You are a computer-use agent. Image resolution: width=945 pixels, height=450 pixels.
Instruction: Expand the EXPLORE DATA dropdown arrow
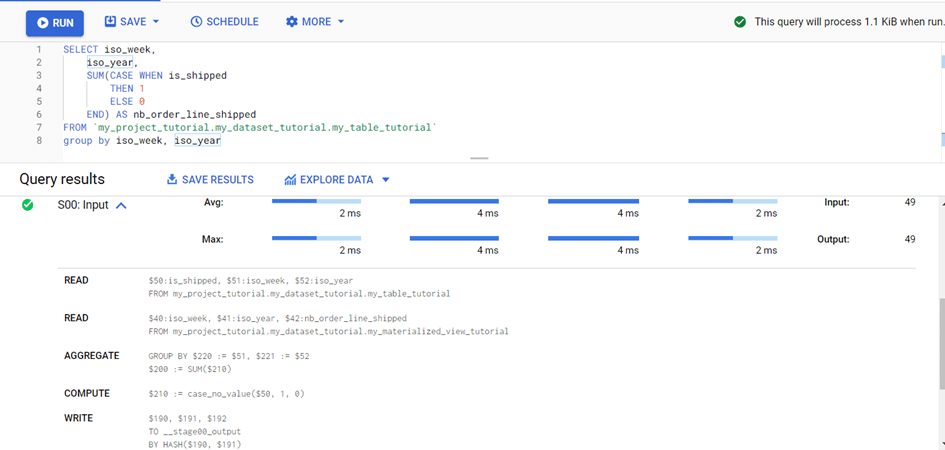386,180
